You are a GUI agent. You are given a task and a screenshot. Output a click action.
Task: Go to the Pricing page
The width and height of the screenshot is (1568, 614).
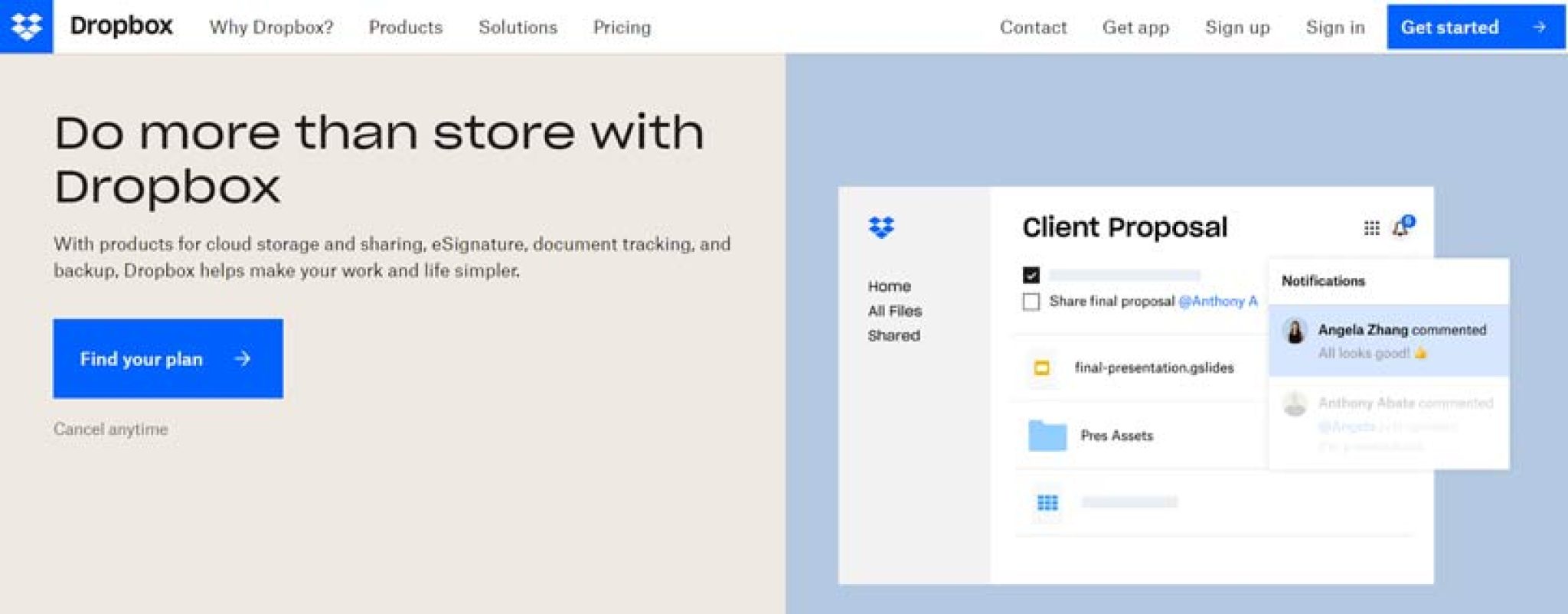(622, 27)
